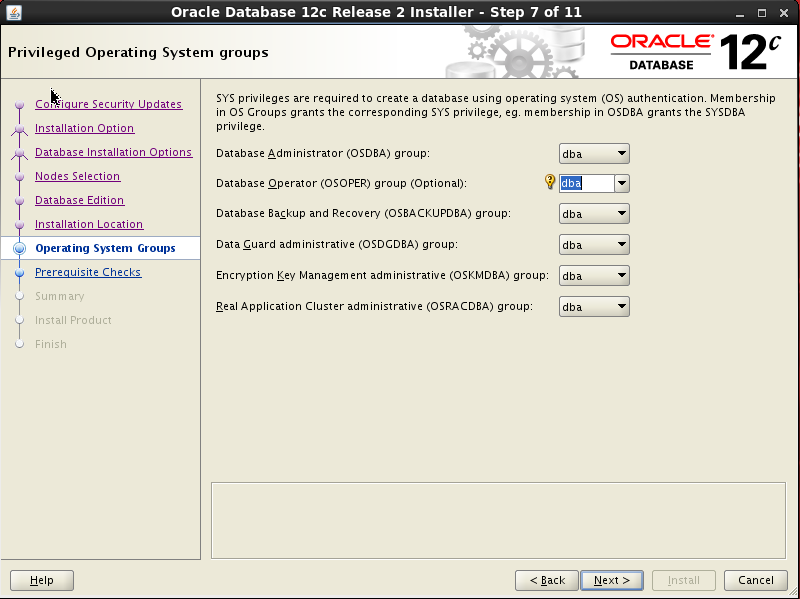Go to the Nodes Selection step

pos(77,176)
